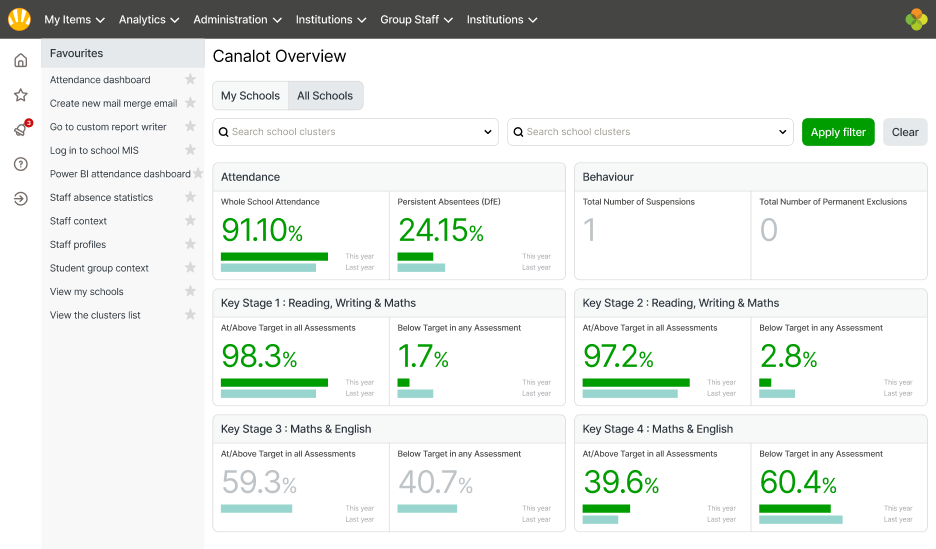Expand the My Items dropdown menu

point(74,20)
